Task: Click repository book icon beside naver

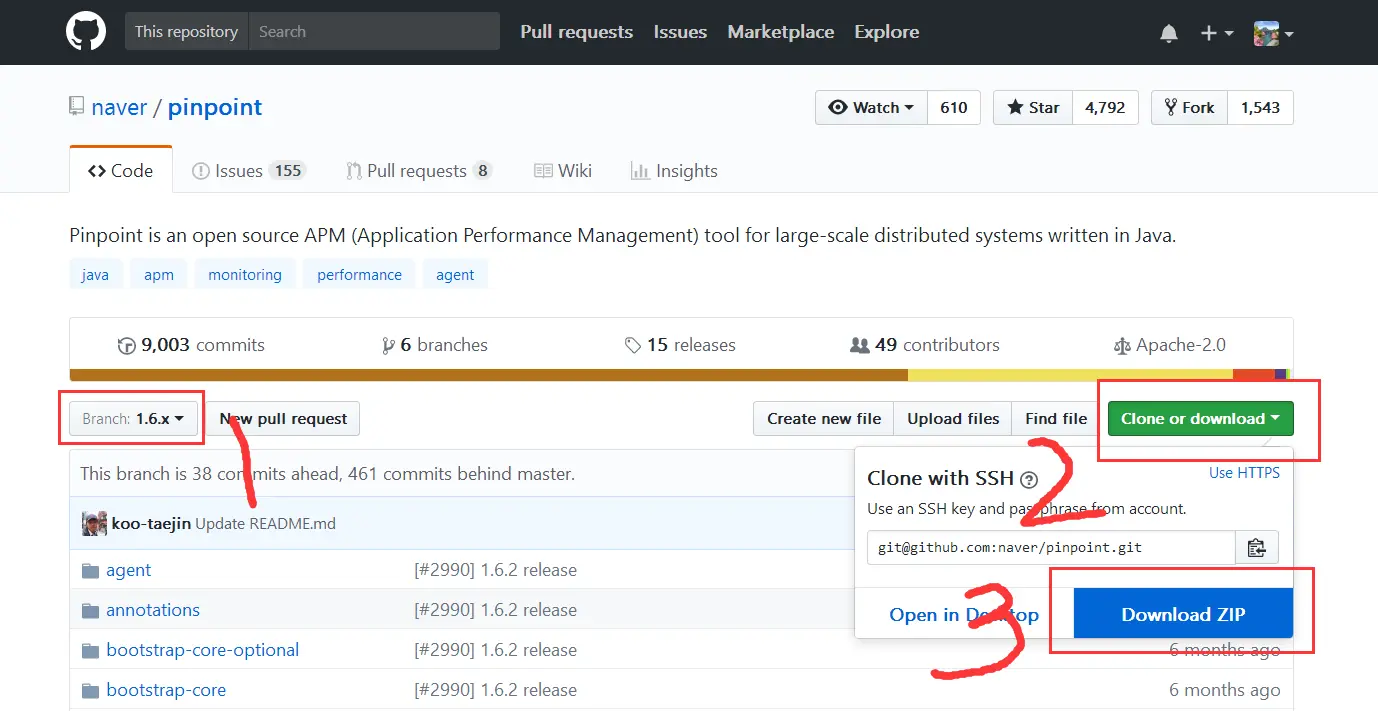Action: tap(77, 106)
